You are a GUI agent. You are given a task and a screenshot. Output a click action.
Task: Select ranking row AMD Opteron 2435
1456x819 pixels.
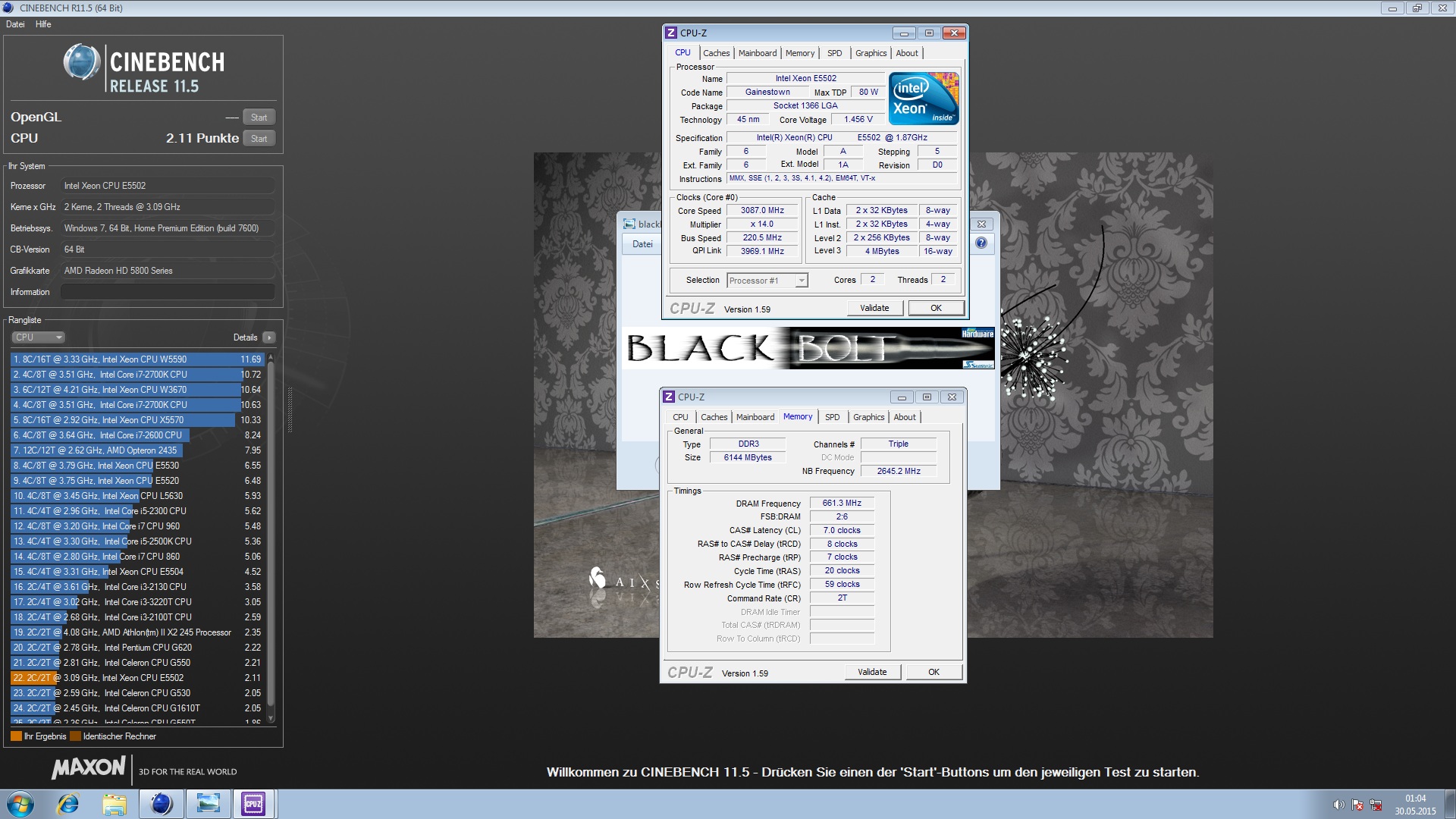pyautogui.click(x=137, y=450)
